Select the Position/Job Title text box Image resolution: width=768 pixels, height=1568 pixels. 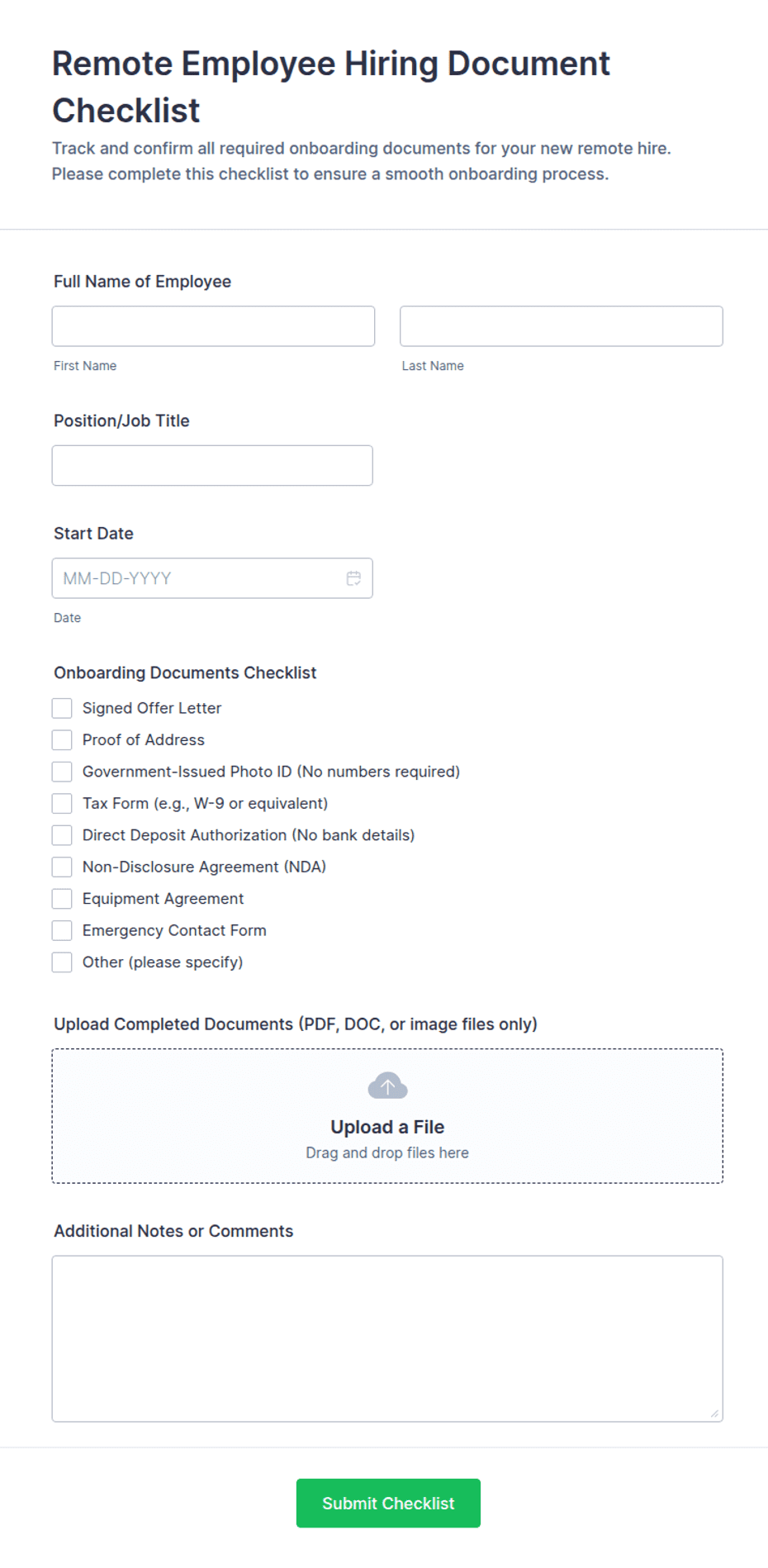click(x=212, y=466)
